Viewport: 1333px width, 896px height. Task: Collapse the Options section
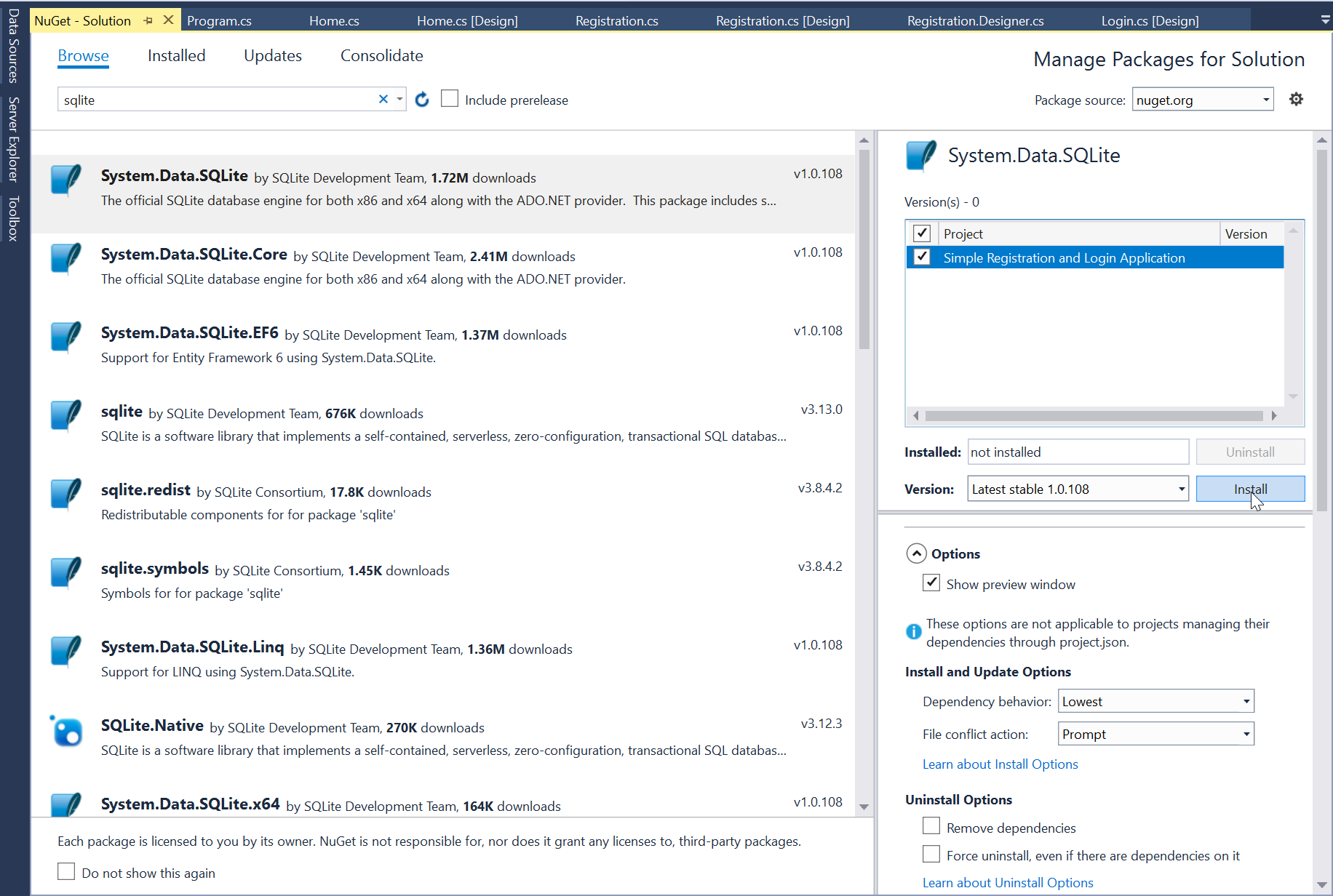click(x=917, y=553)
